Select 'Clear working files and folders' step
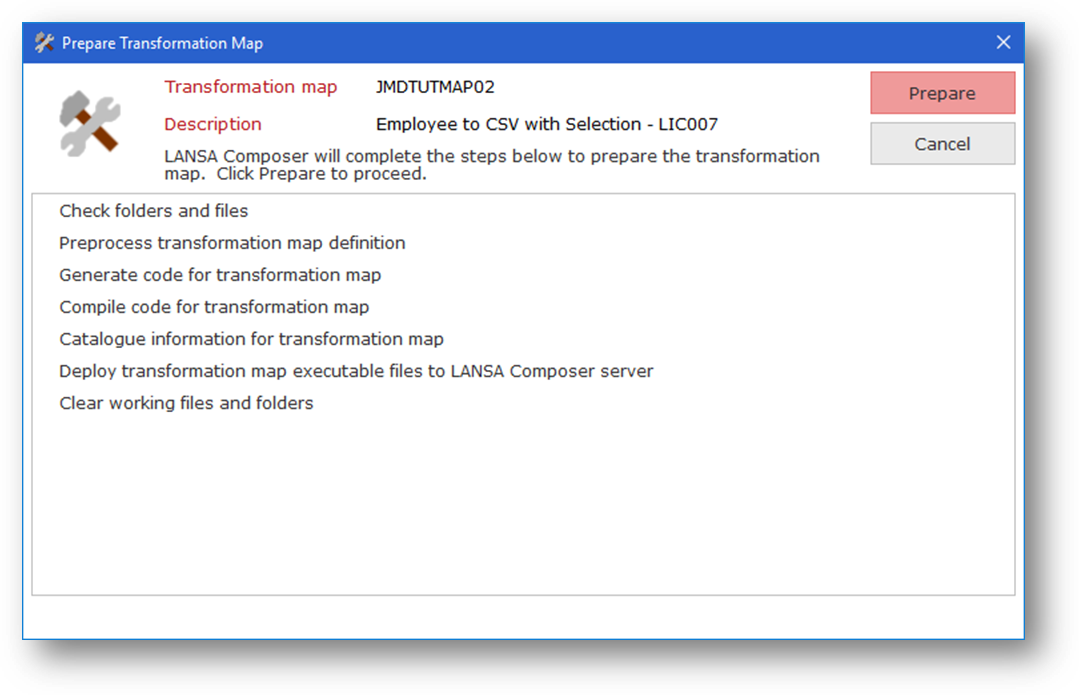 coord(186,403)
